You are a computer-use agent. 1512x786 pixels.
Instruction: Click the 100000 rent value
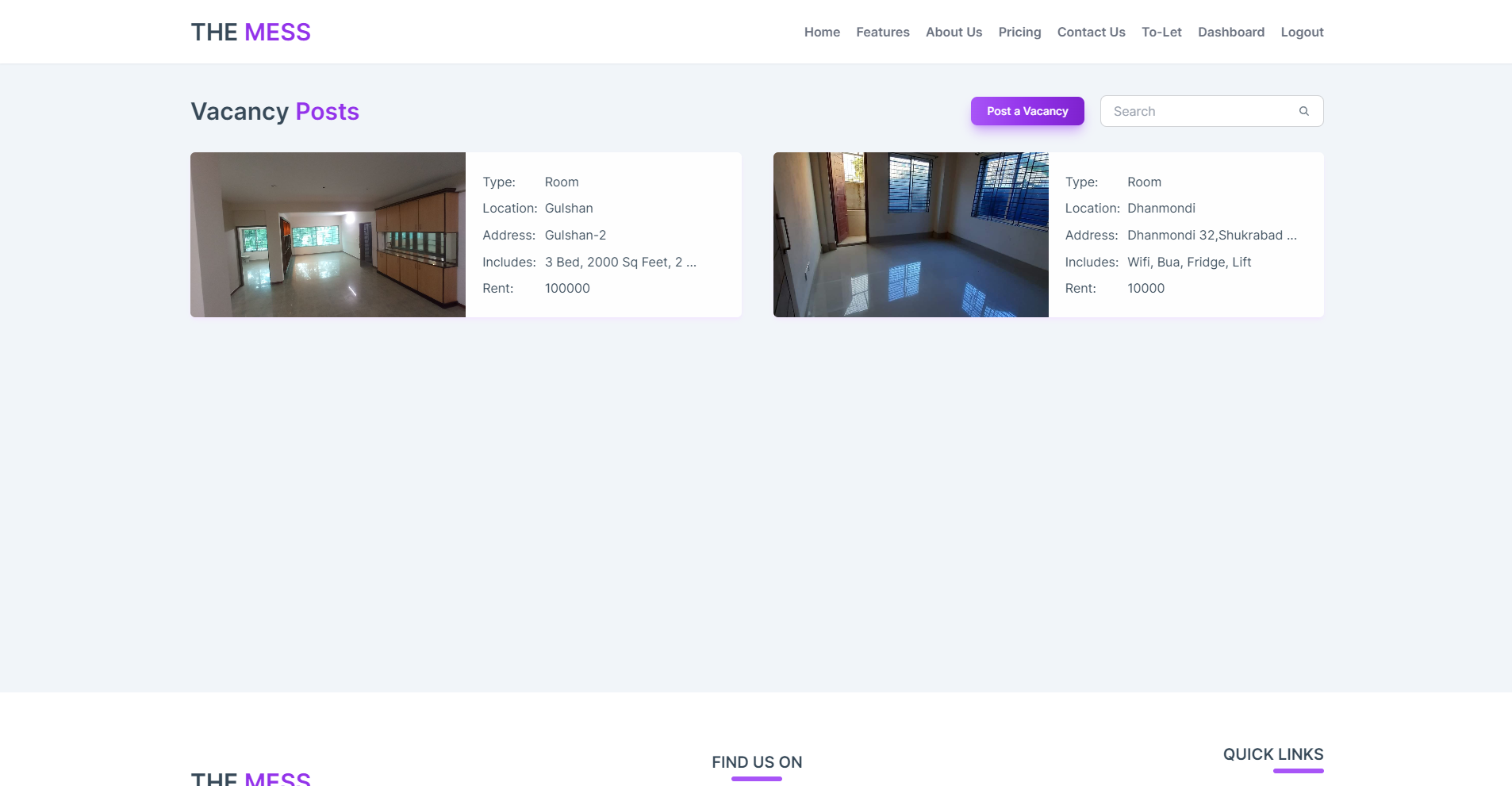(567, 289)
